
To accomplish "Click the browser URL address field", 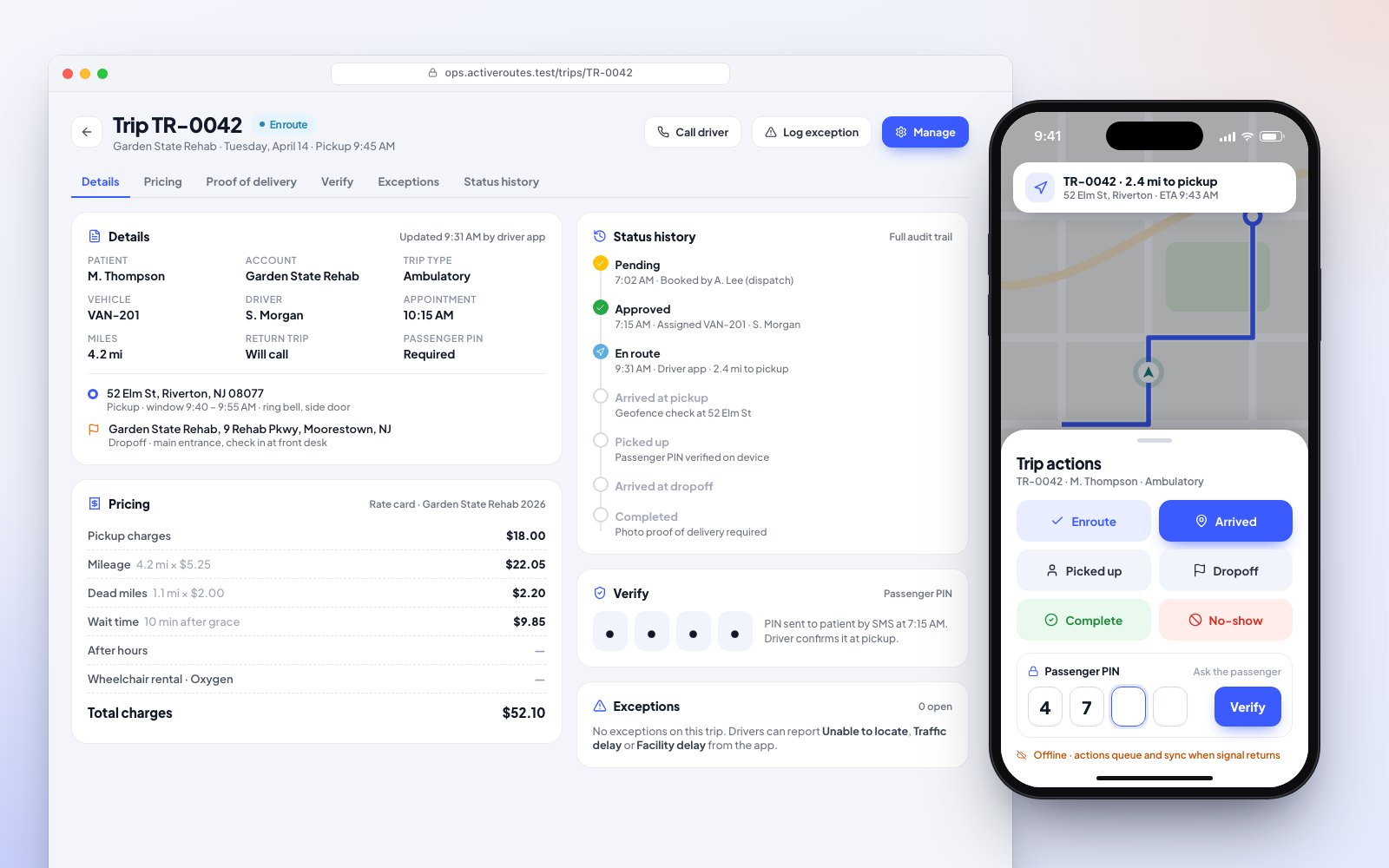I will pos(530,73).
